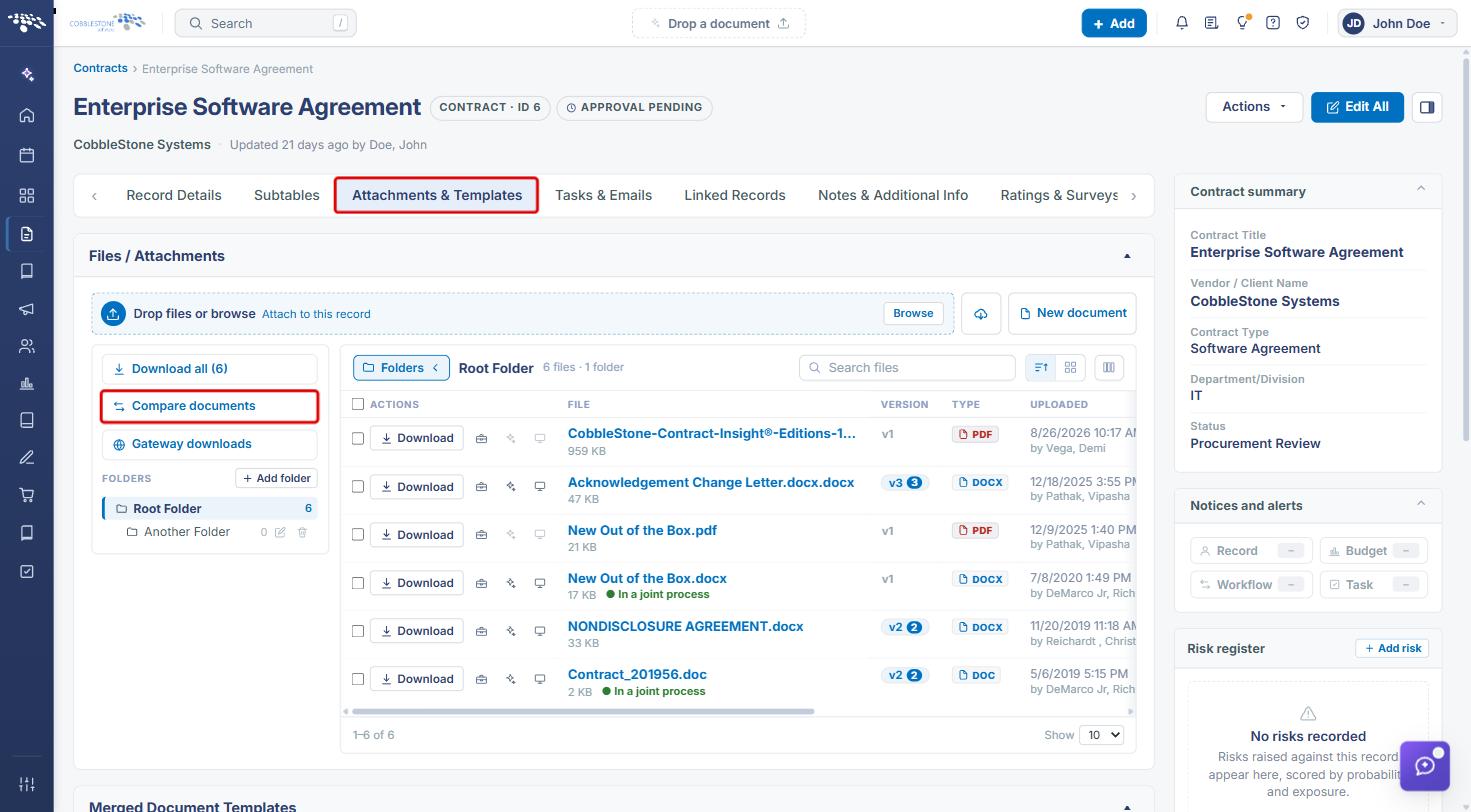The image size is (1471, 812).
Task: Open the AI sparkle icon in left sidebar
Action: point(27,74)
